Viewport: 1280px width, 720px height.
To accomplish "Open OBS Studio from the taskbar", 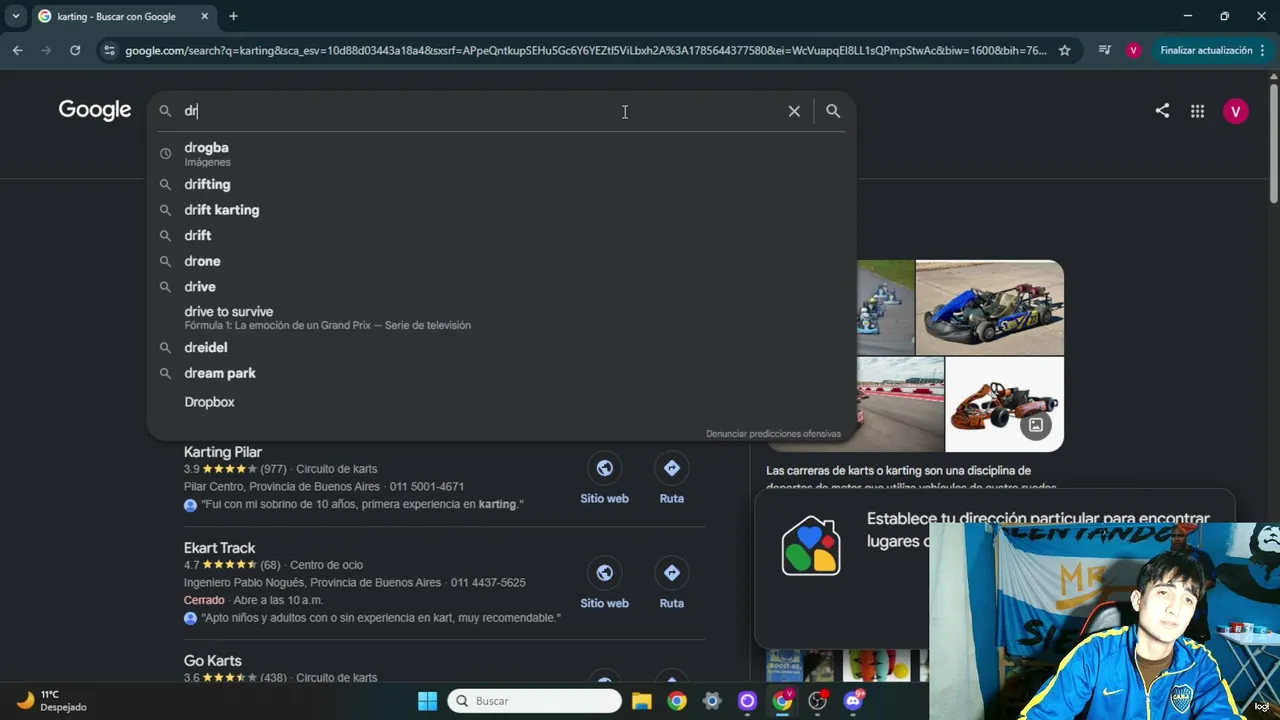I will point(818,701).
